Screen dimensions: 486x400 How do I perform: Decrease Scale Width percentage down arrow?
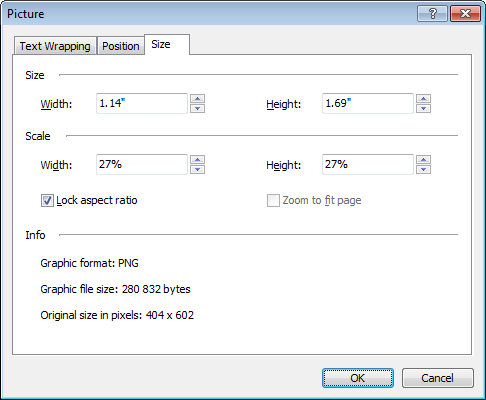coord(197,169)
